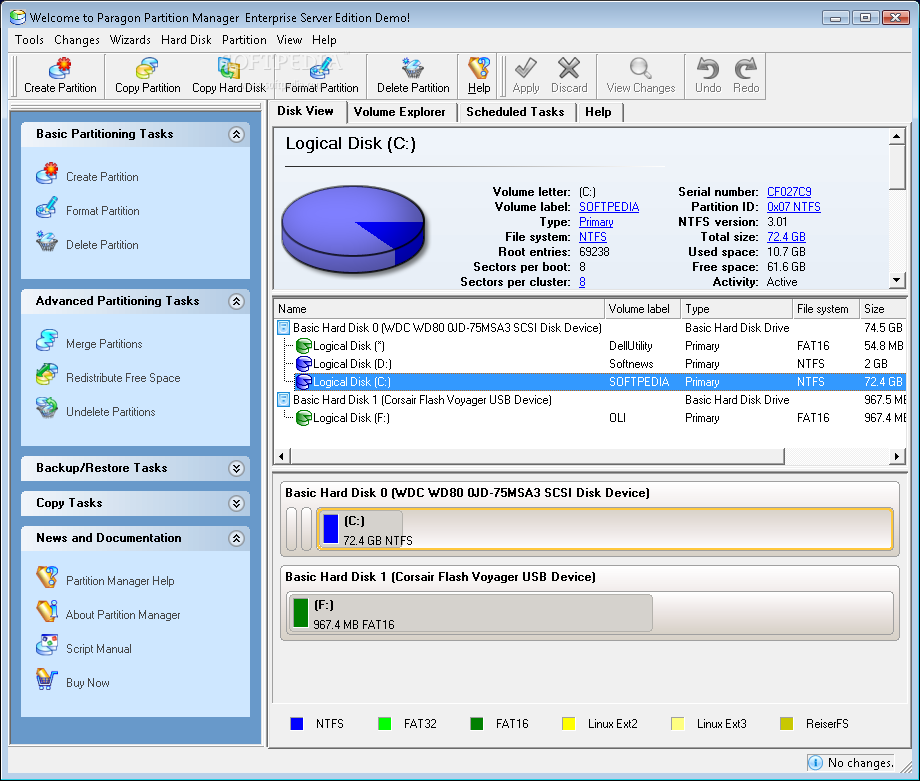
Task: Click sectors per cluster value 8 link
Action: [x=582, y=282]
